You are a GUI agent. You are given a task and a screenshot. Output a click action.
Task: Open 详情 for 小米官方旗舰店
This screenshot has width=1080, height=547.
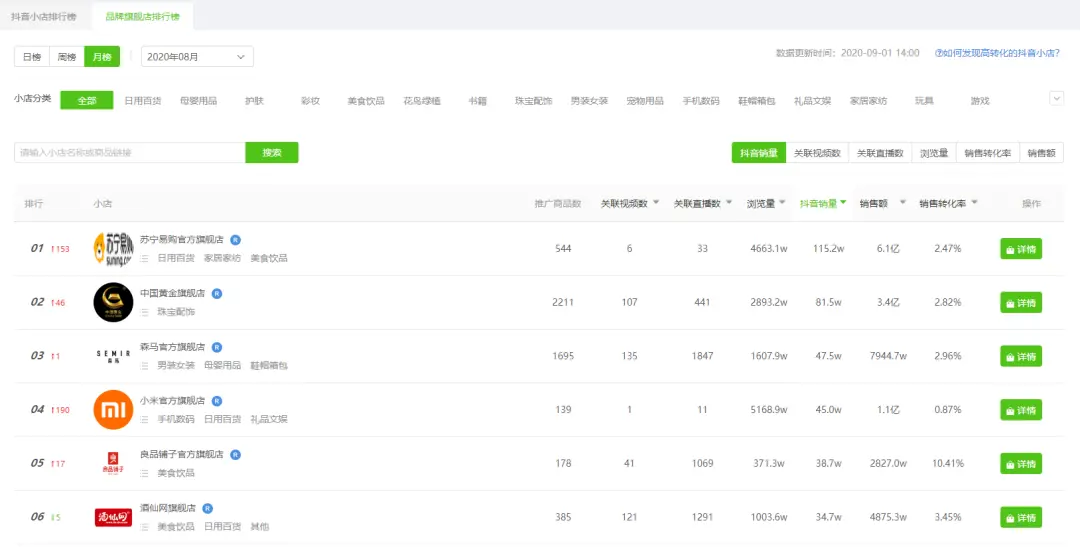pos(1021,410)
